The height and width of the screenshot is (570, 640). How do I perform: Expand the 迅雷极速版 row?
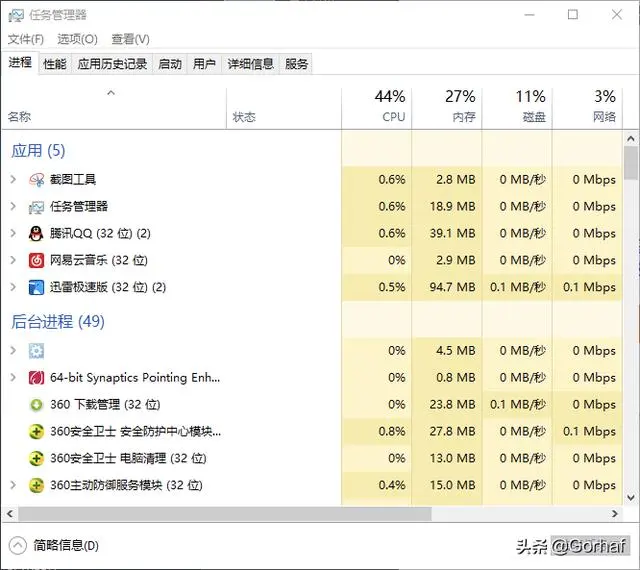click(x=13, y=287)
